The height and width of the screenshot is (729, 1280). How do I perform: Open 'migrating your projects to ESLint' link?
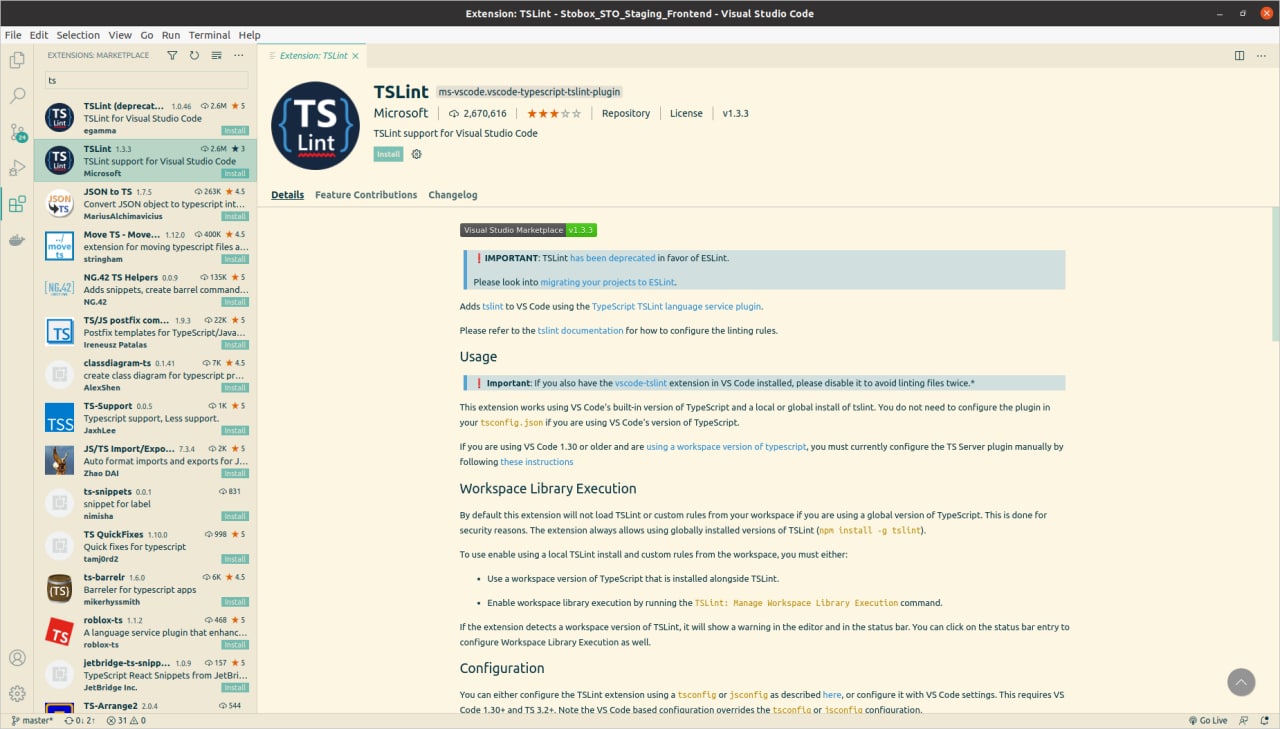pos(607,283)
